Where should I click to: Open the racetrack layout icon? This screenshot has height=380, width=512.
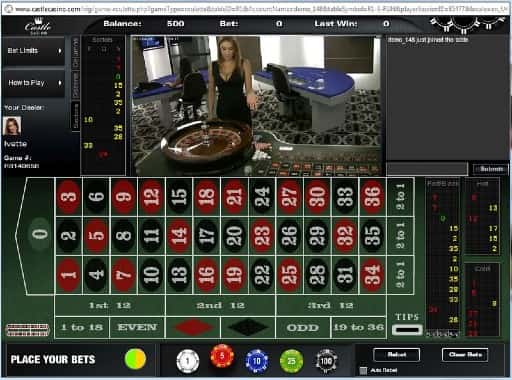pyautogui.click(x=27, y=329)
